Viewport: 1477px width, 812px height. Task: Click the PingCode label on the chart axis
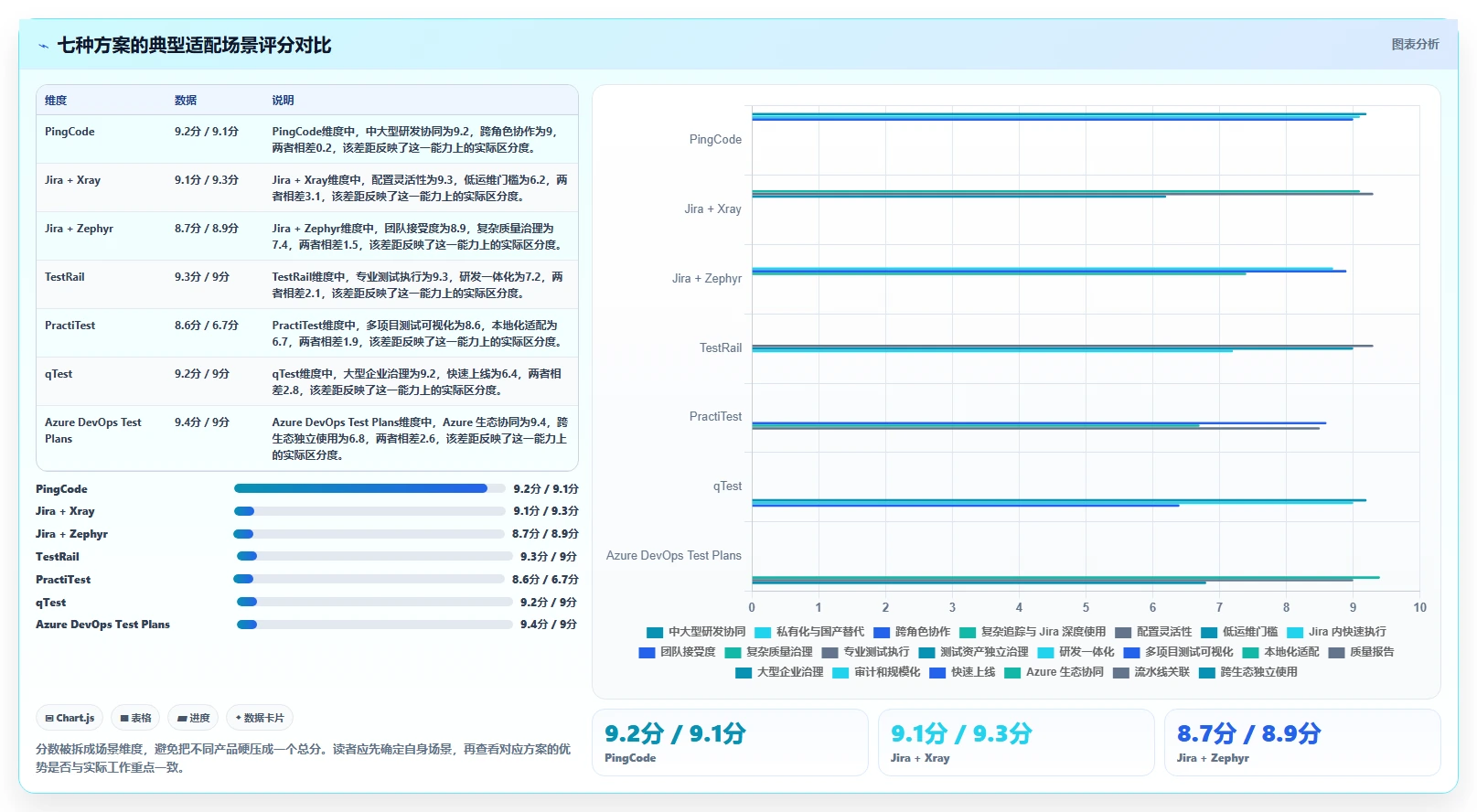[715, 140]
